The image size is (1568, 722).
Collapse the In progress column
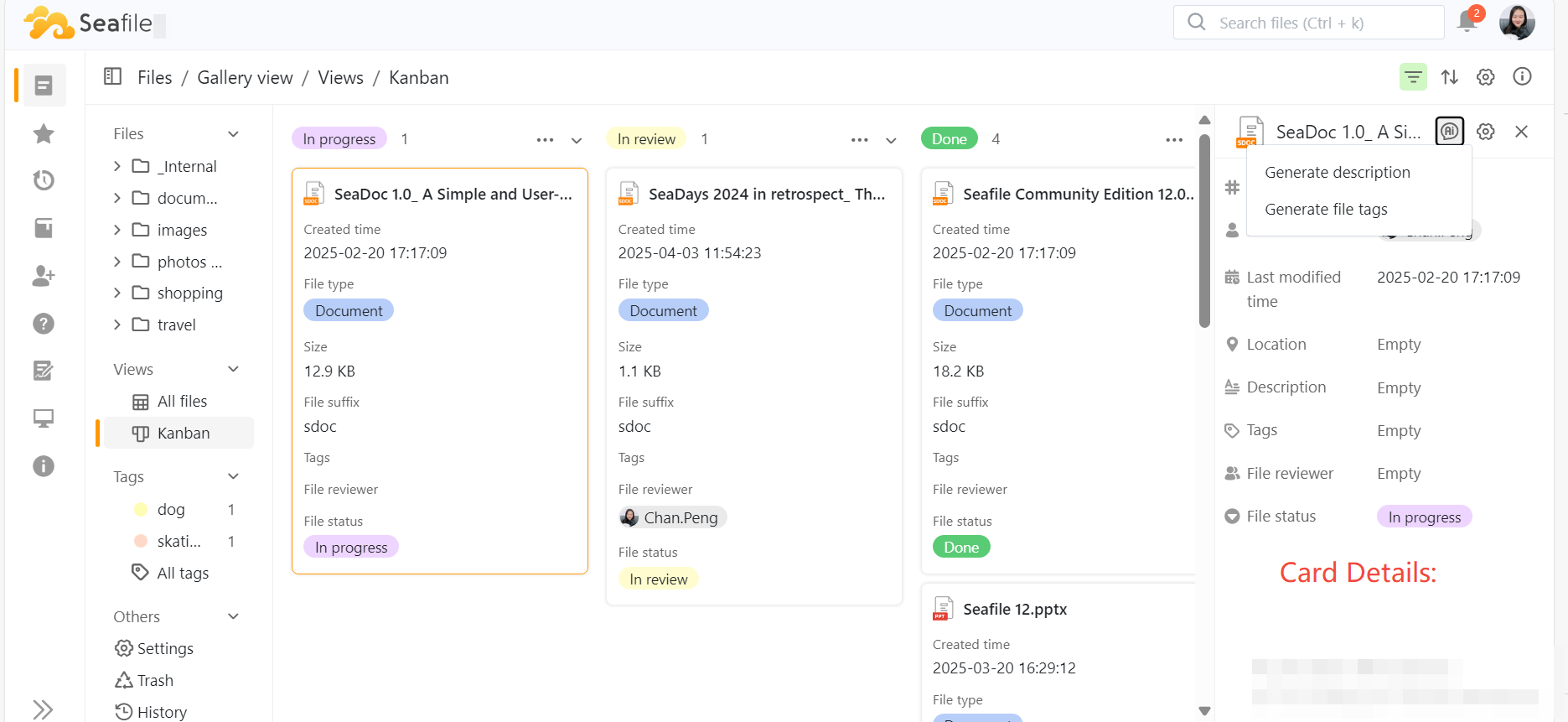point(577,140)
